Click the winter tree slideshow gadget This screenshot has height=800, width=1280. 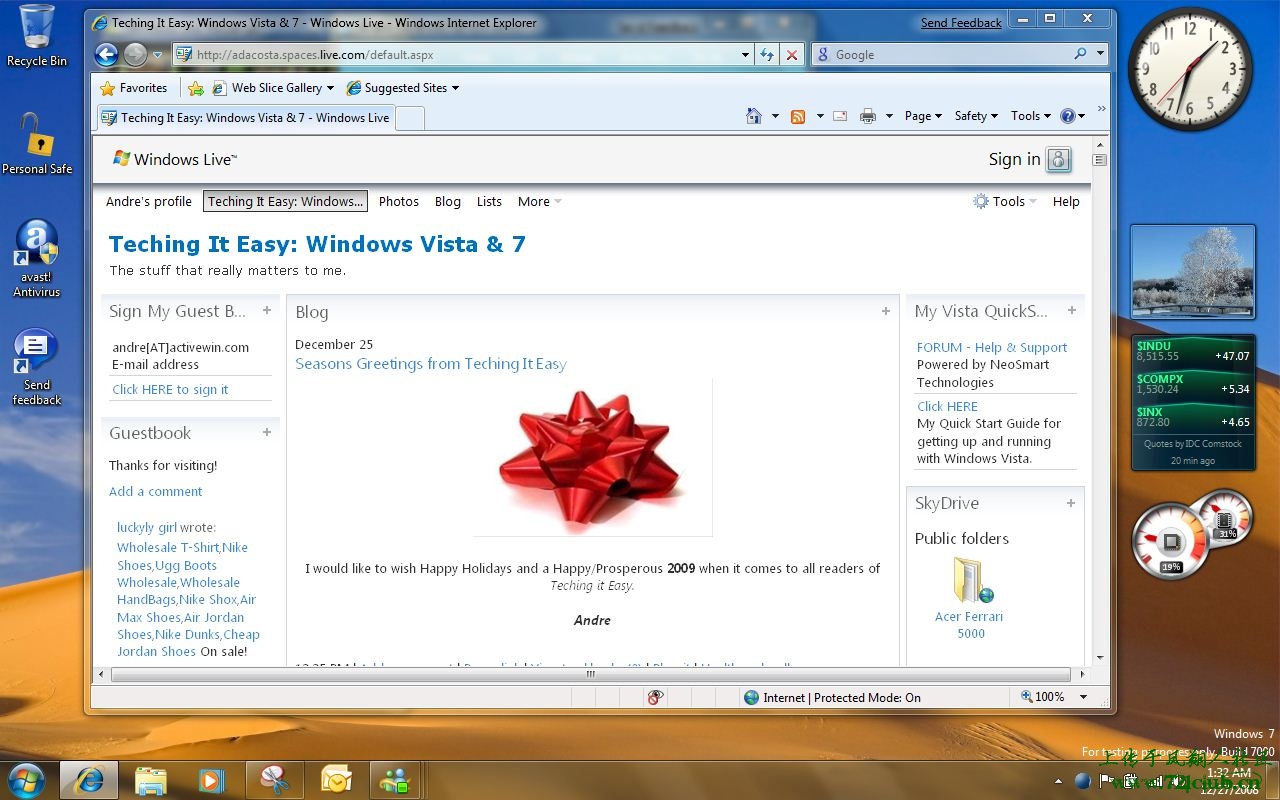click(1192, 272)
